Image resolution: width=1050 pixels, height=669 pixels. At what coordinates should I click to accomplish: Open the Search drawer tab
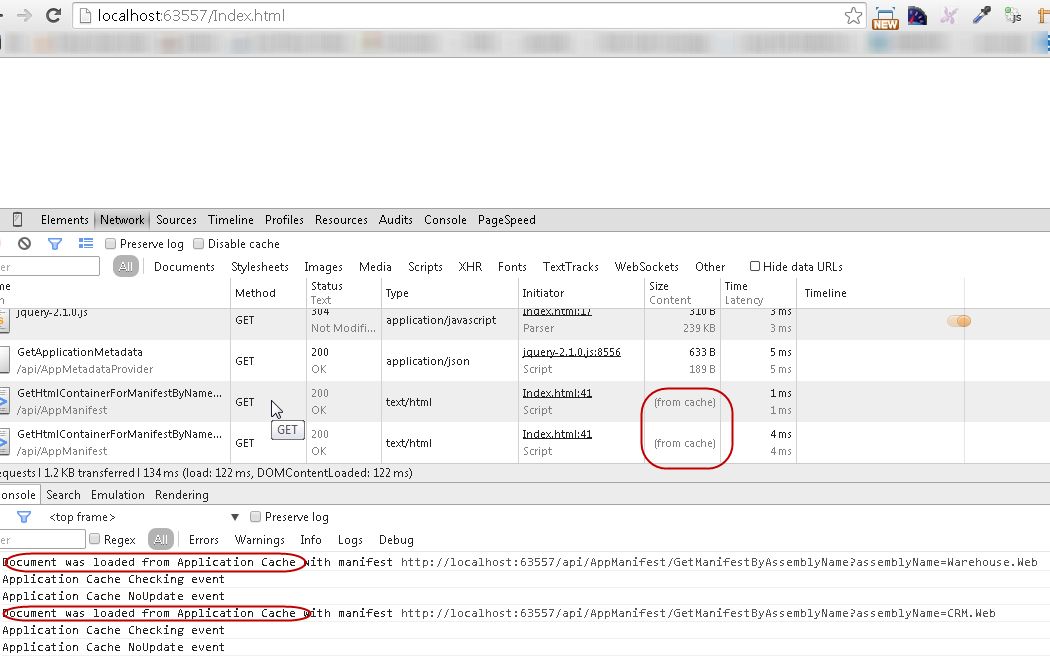click(x=63, y=495)
